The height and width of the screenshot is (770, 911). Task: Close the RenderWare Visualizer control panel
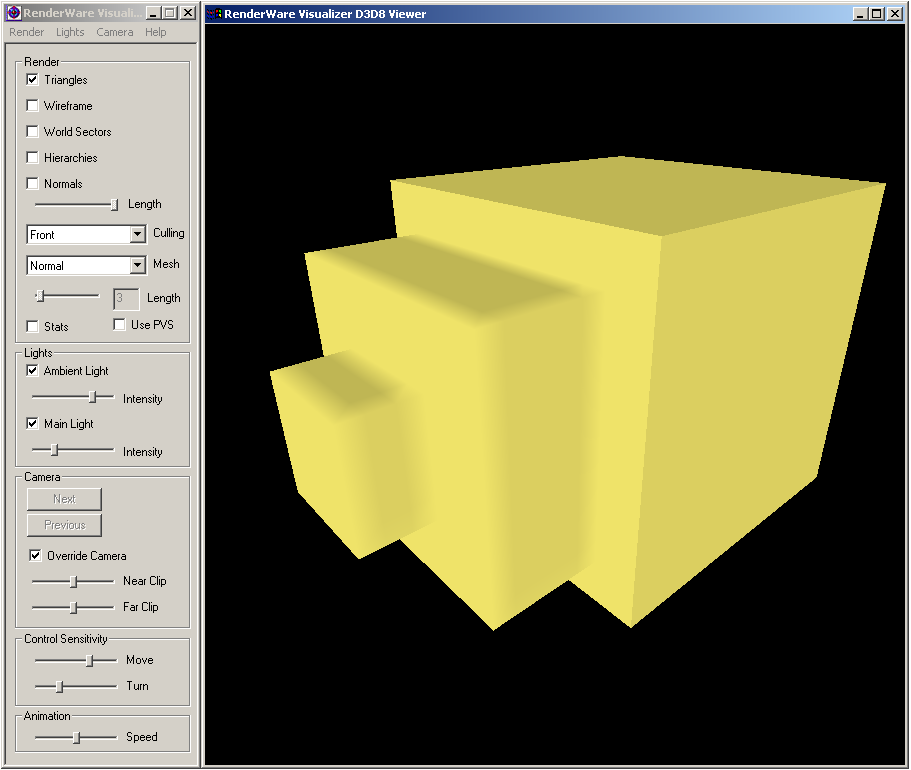[187, 13]
